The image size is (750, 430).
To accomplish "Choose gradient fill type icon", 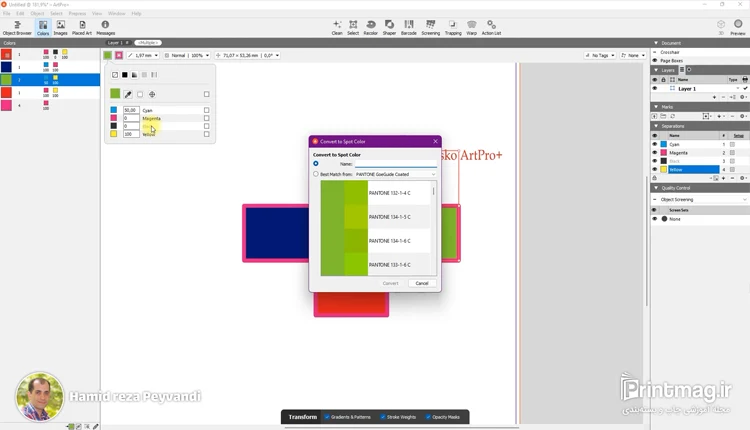I will (134, 75).
